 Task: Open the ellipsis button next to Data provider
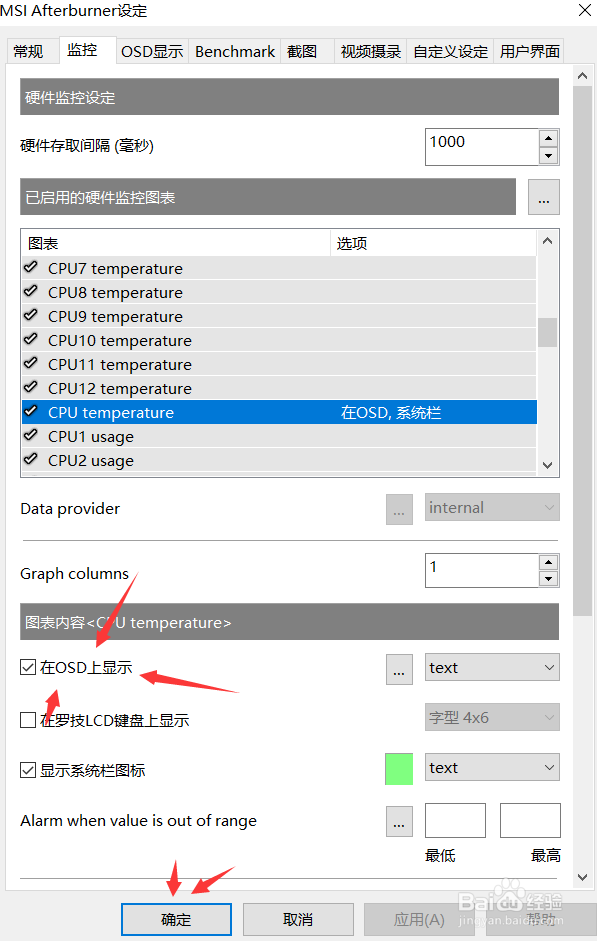click(399, 510)
